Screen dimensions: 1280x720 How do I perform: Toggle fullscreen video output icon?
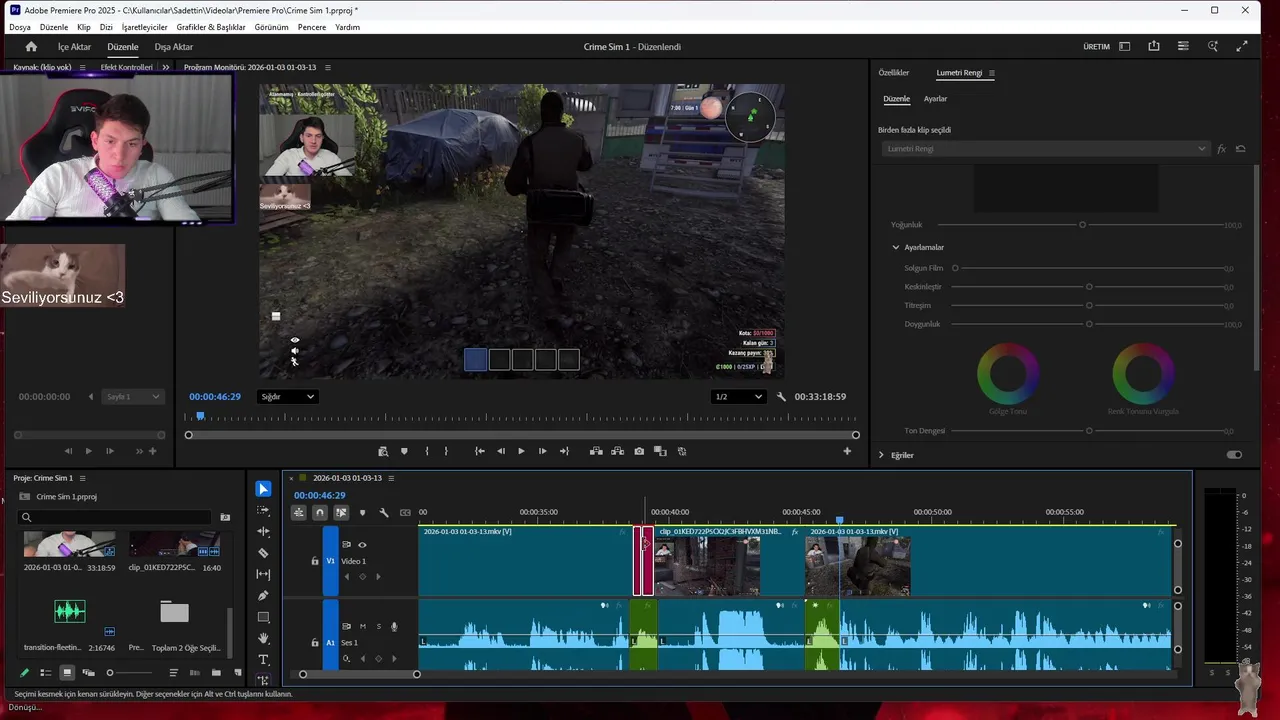[x=1242, y=46]
